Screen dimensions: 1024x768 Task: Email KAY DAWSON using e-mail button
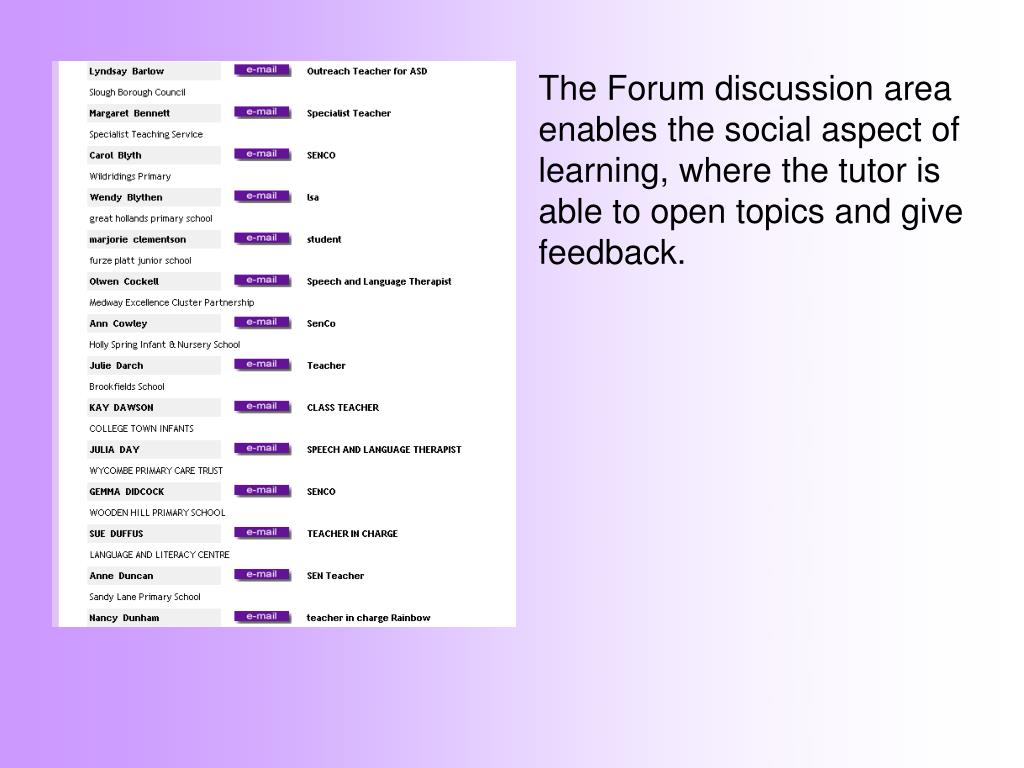(262, 406)
